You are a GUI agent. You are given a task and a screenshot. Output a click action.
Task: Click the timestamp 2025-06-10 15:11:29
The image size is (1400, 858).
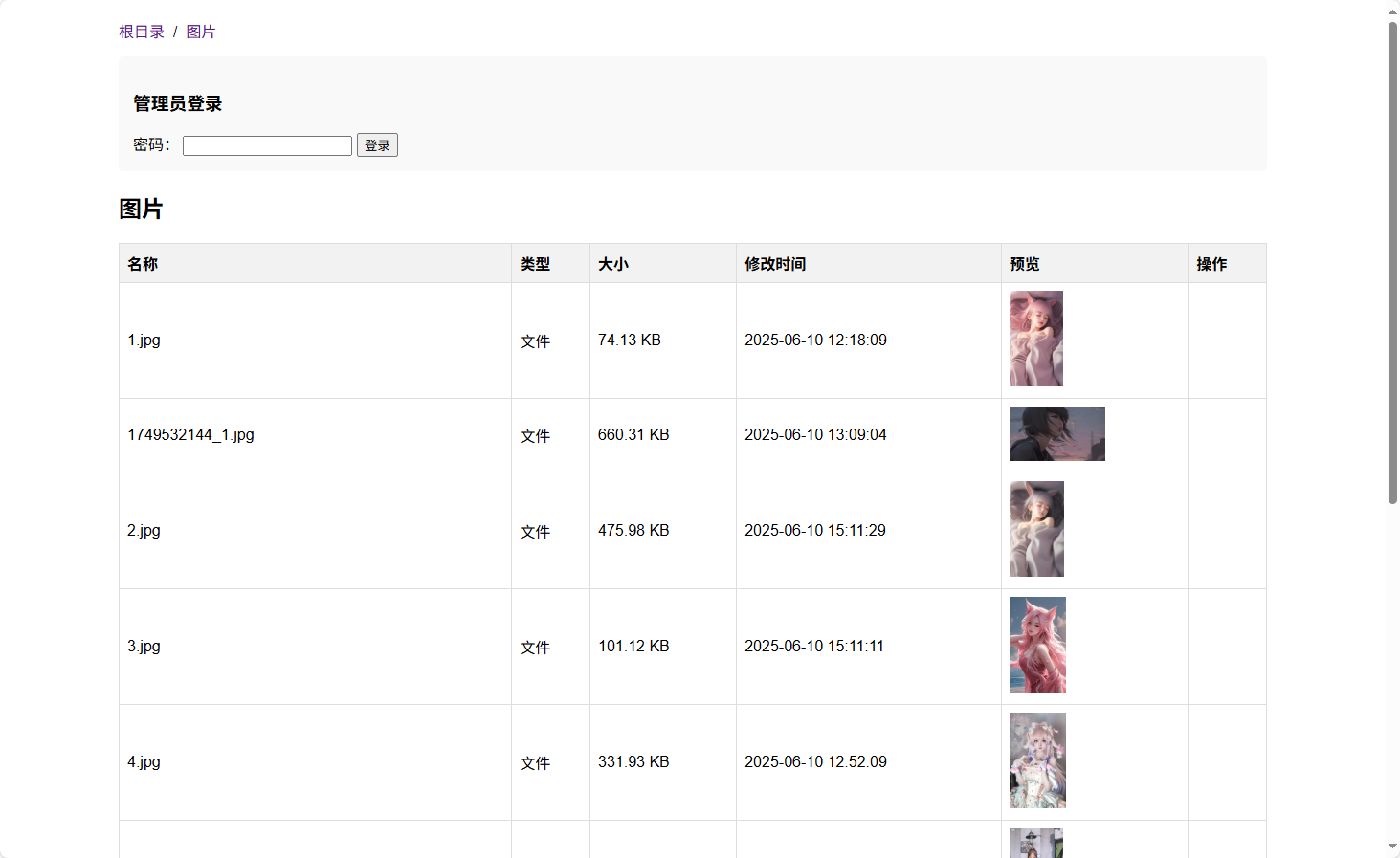(815, 531)
